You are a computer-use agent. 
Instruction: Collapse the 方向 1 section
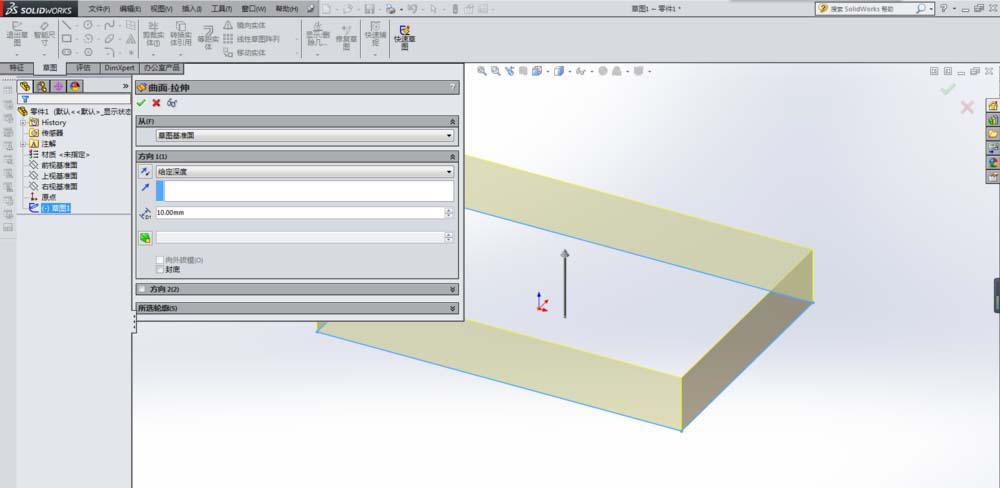pos(453,156)
